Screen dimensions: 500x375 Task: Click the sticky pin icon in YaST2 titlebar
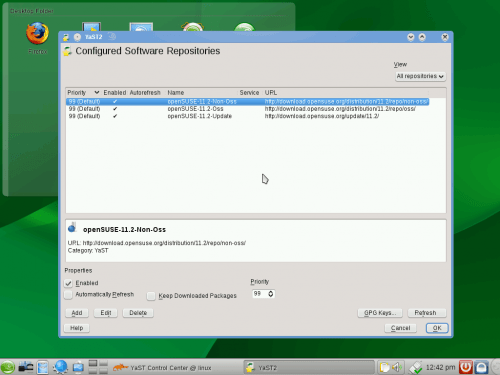tap(77, 37)
